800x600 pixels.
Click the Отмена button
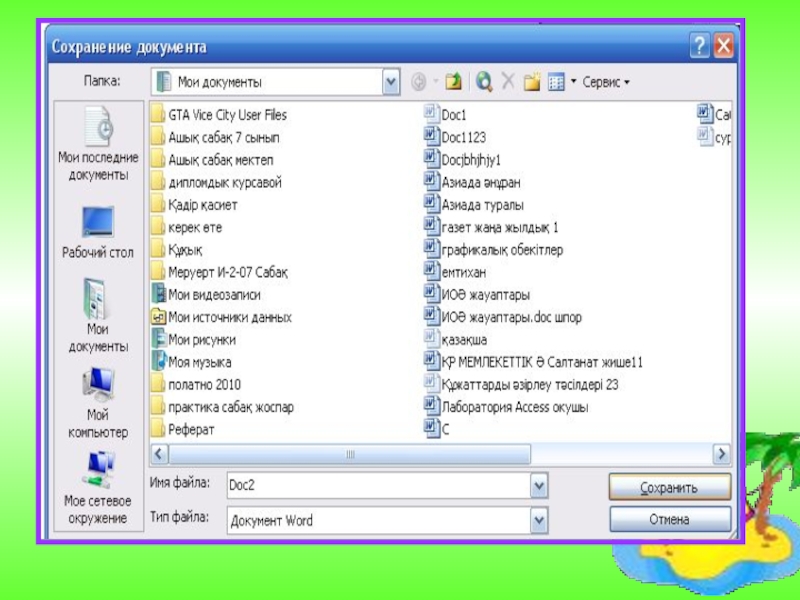[669, 519]
